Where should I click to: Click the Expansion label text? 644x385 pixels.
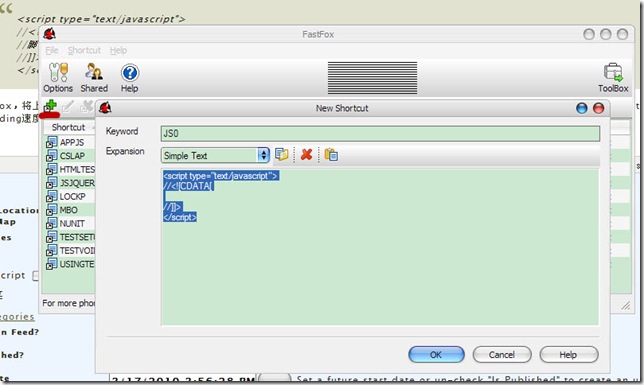[125, 151]
